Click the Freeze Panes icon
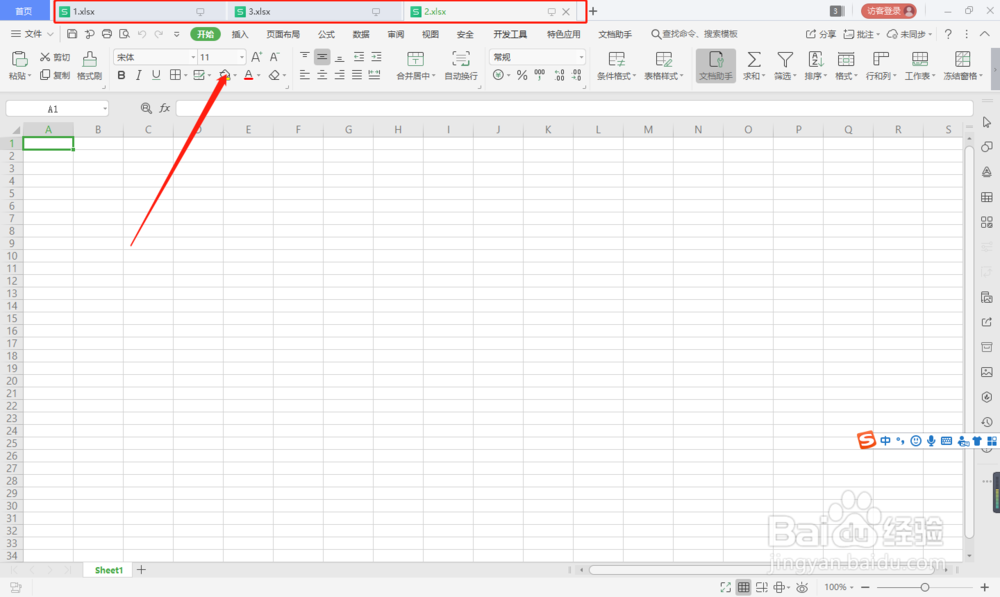1000x597 pixels. click(962, 59)
